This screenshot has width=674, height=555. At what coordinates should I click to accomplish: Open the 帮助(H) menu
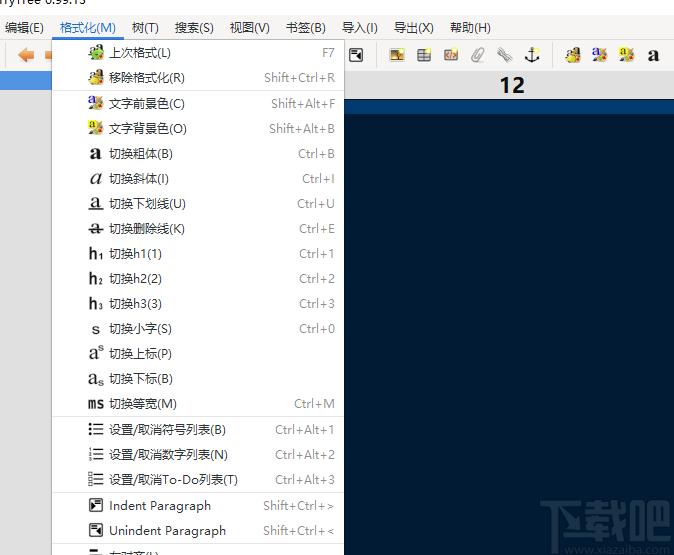click(470, 28)
